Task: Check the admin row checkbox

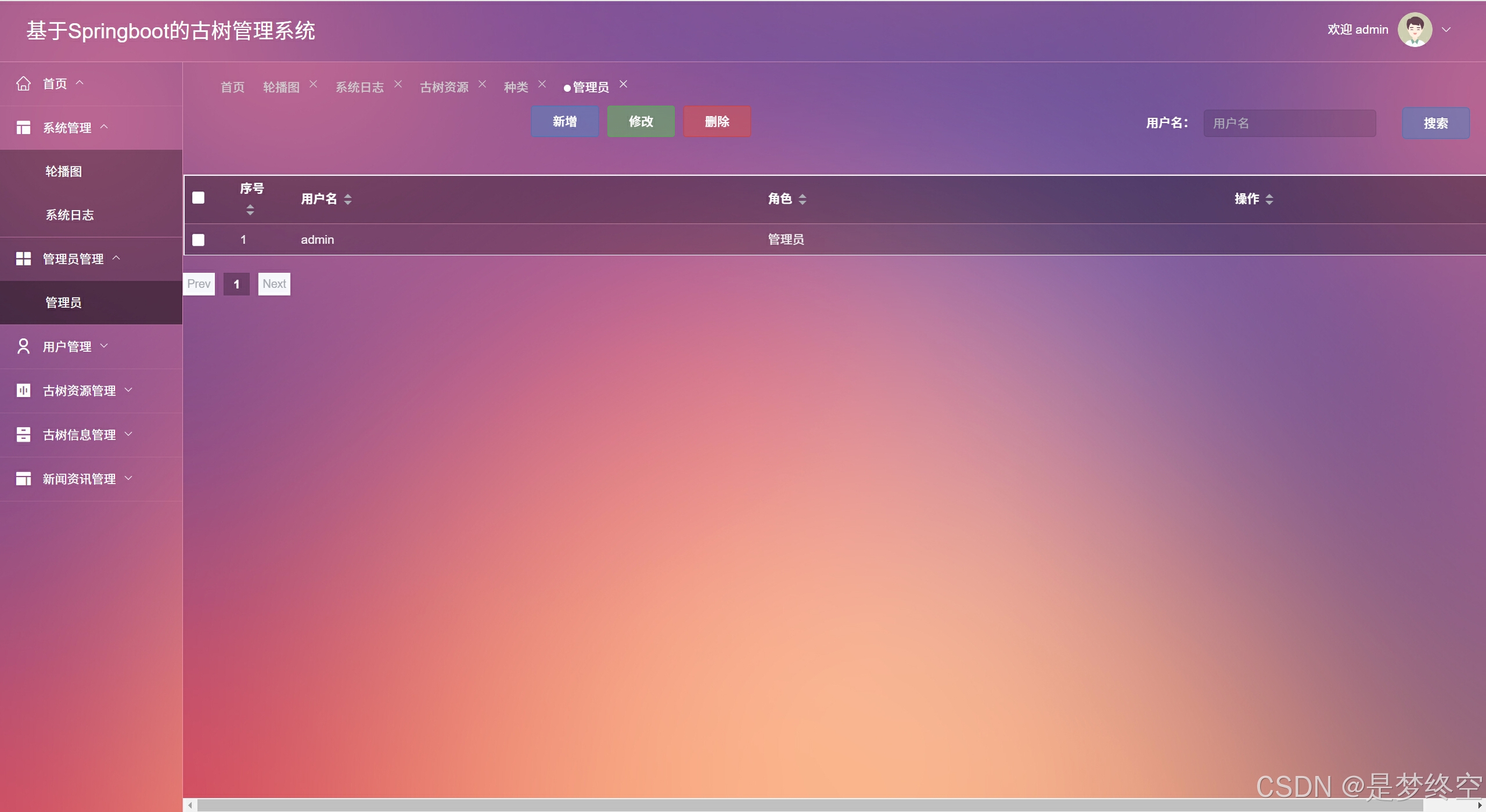Action: pyautogui.click(x=199, y=240)
